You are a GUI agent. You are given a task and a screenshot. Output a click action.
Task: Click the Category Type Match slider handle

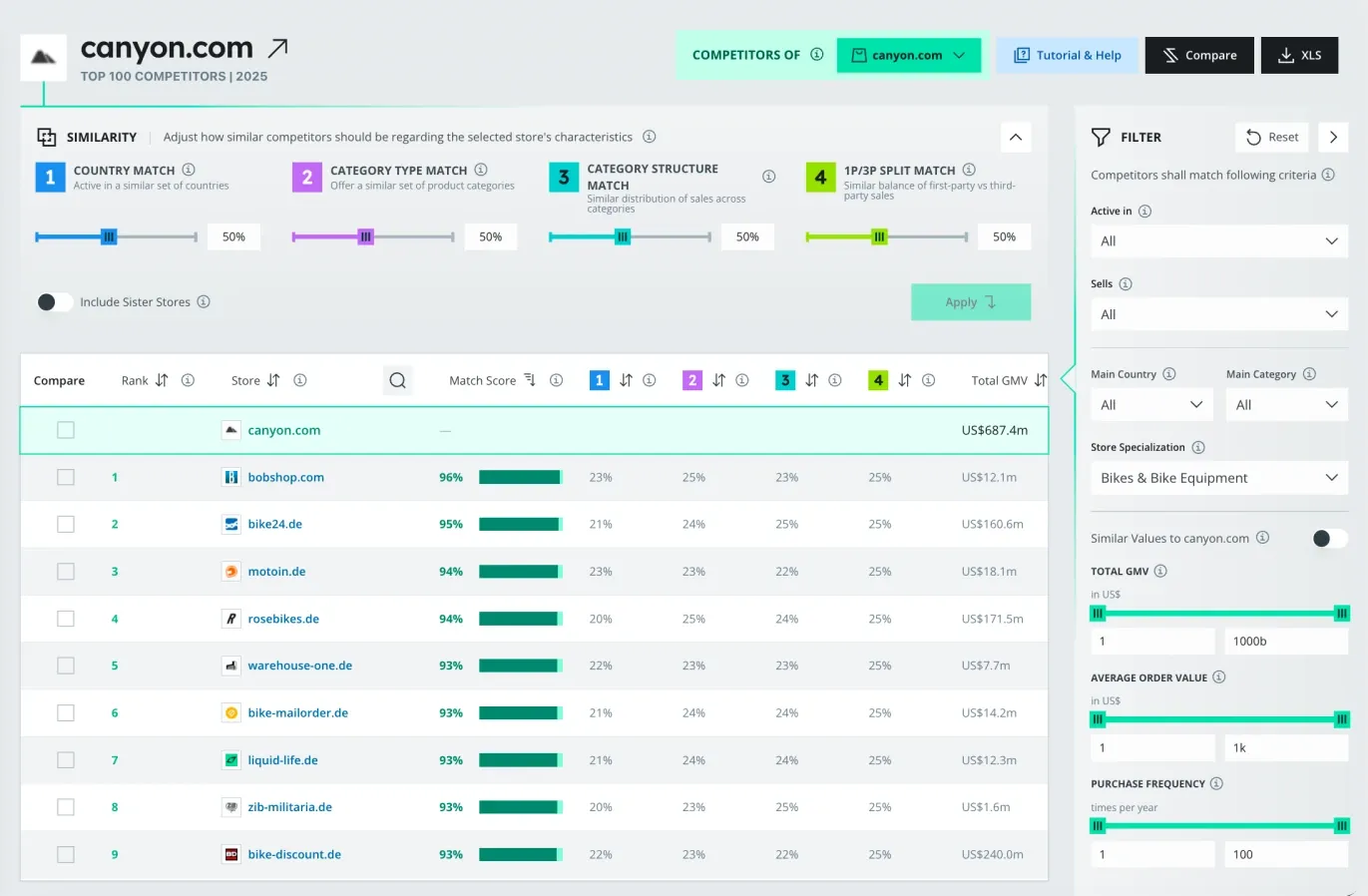[x=365, y=236]
